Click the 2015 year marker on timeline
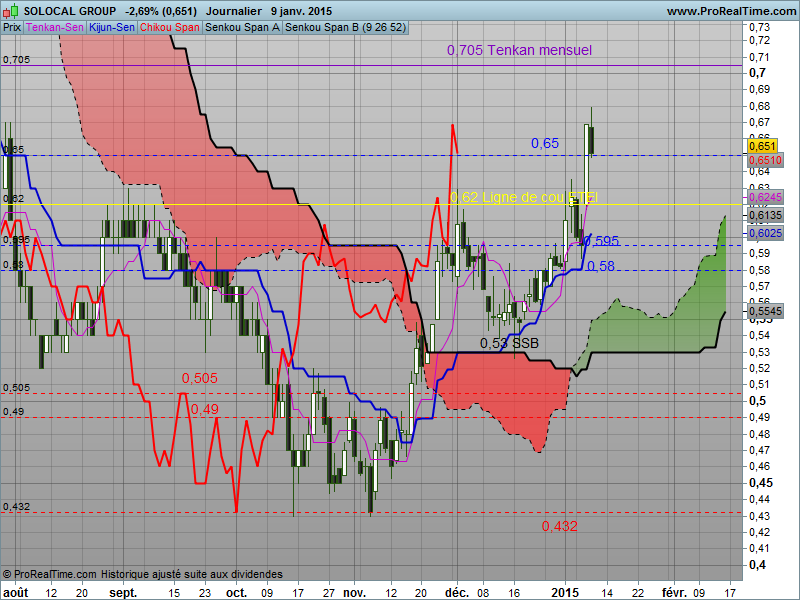 coord(565,592)
